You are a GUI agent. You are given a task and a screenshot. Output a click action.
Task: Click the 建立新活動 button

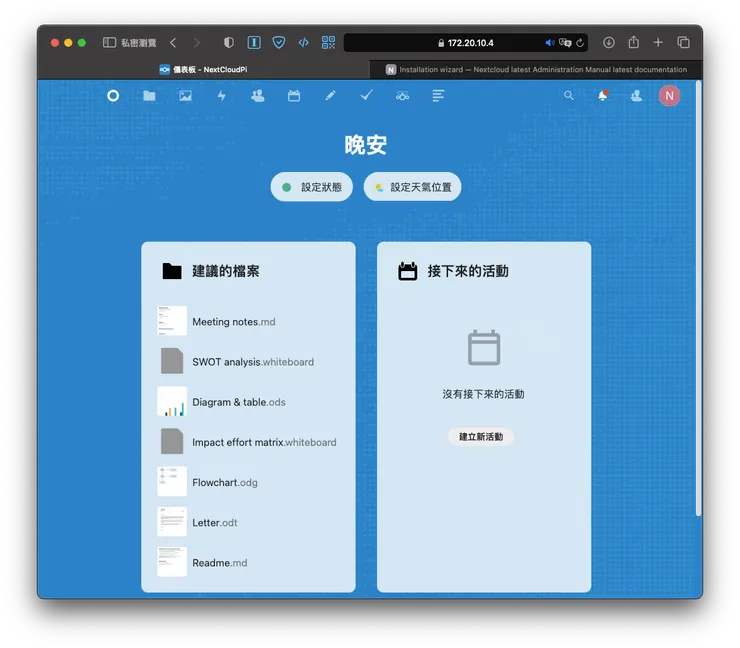pyautogui.click(x=481, y=437)
